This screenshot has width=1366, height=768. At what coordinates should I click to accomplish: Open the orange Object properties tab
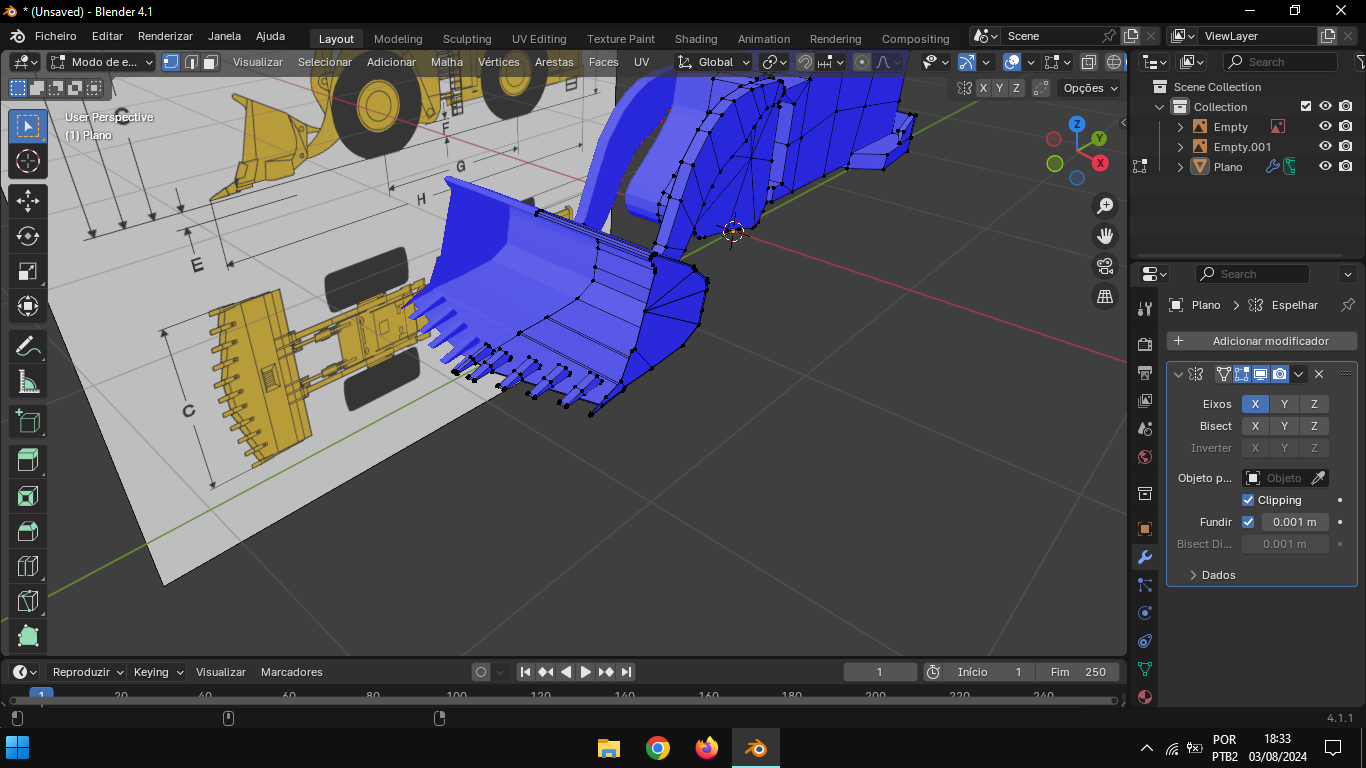tap(1145, 529)
